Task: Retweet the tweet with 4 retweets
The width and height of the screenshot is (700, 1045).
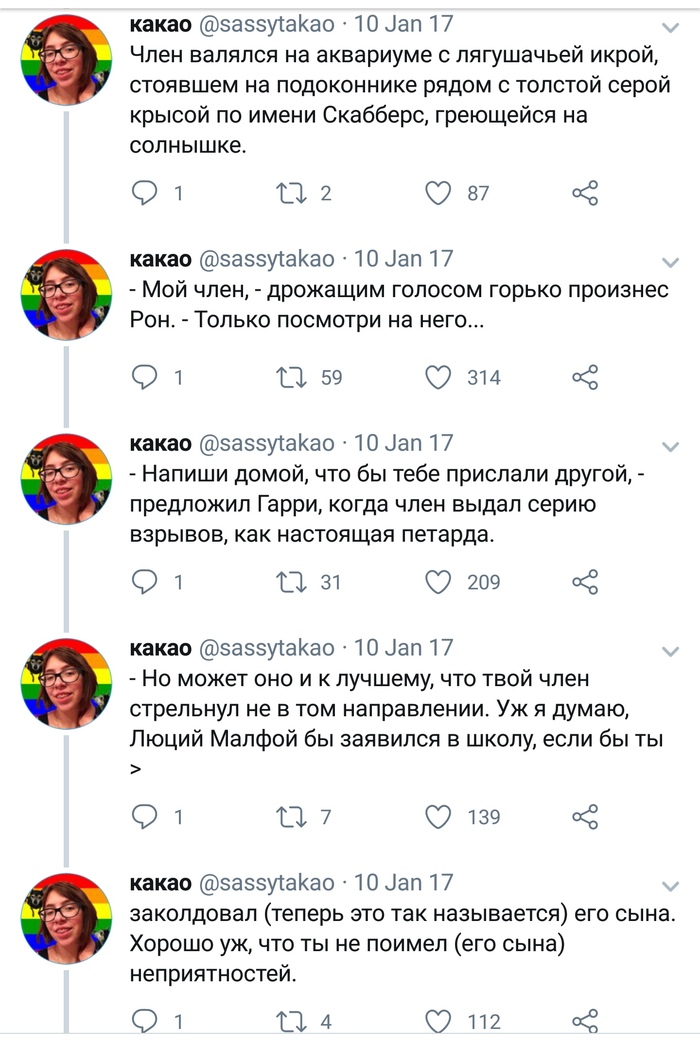Action: point(290,1021)
